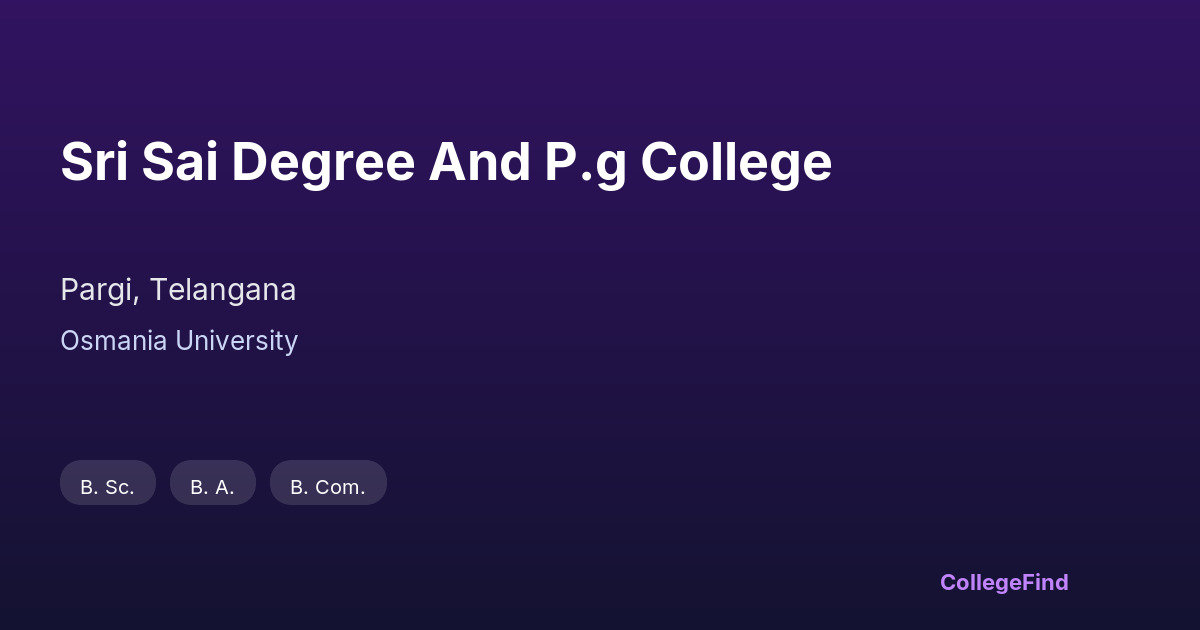Click the Osmania University affiliation text
This screenshot has width=1200, height=630.
[179, 341]
